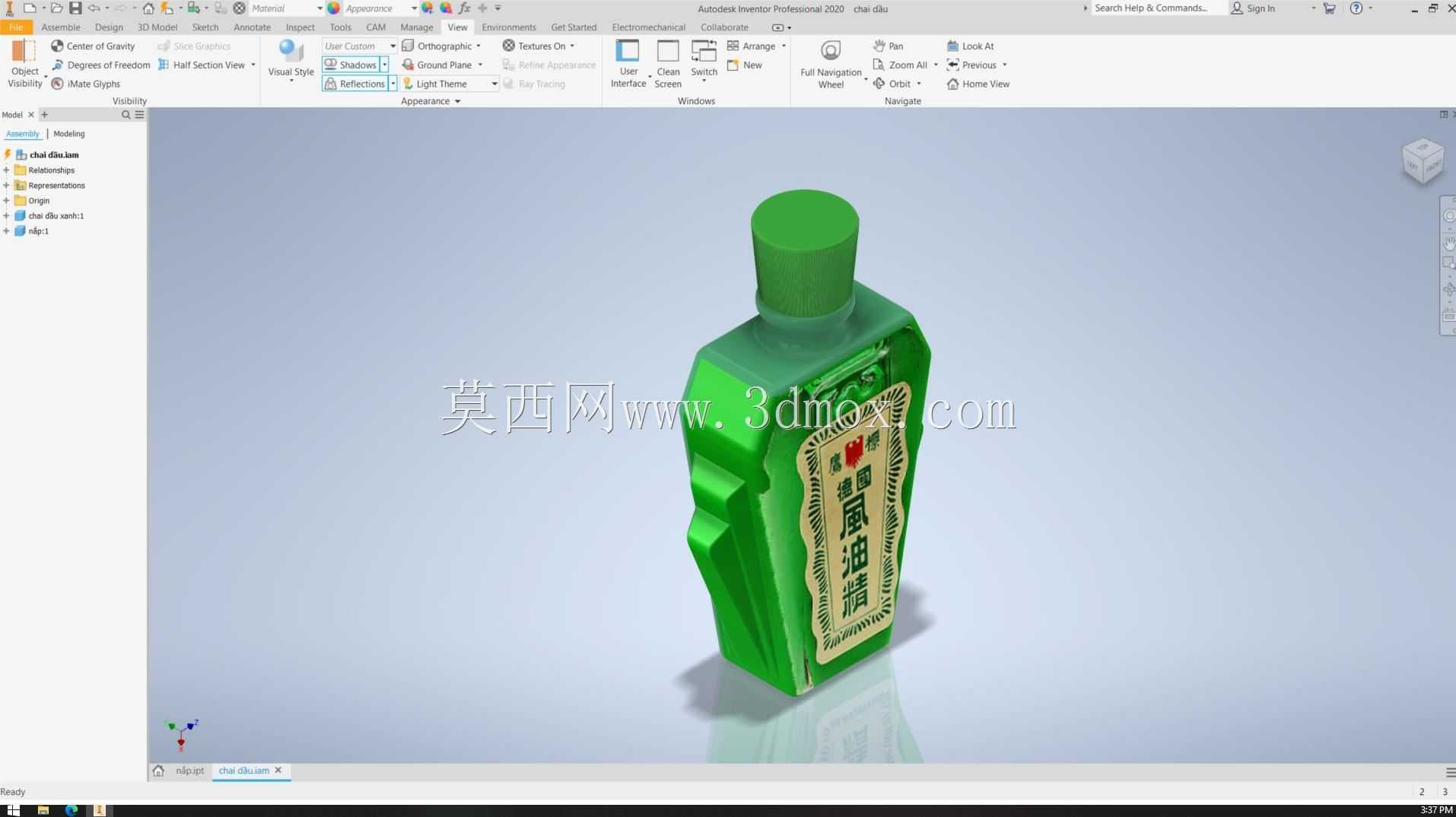
Task: Open Orthographic projection dropdown
Action: click(x=441, y=46)
